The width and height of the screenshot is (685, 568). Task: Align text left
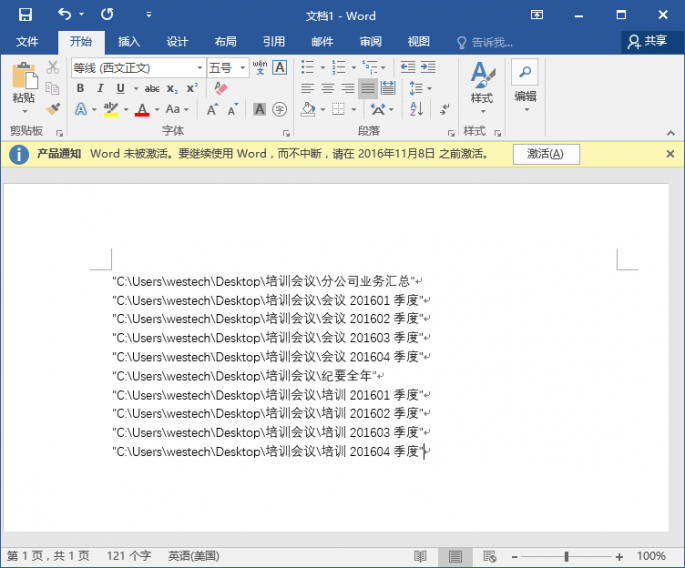coord(308,89)
